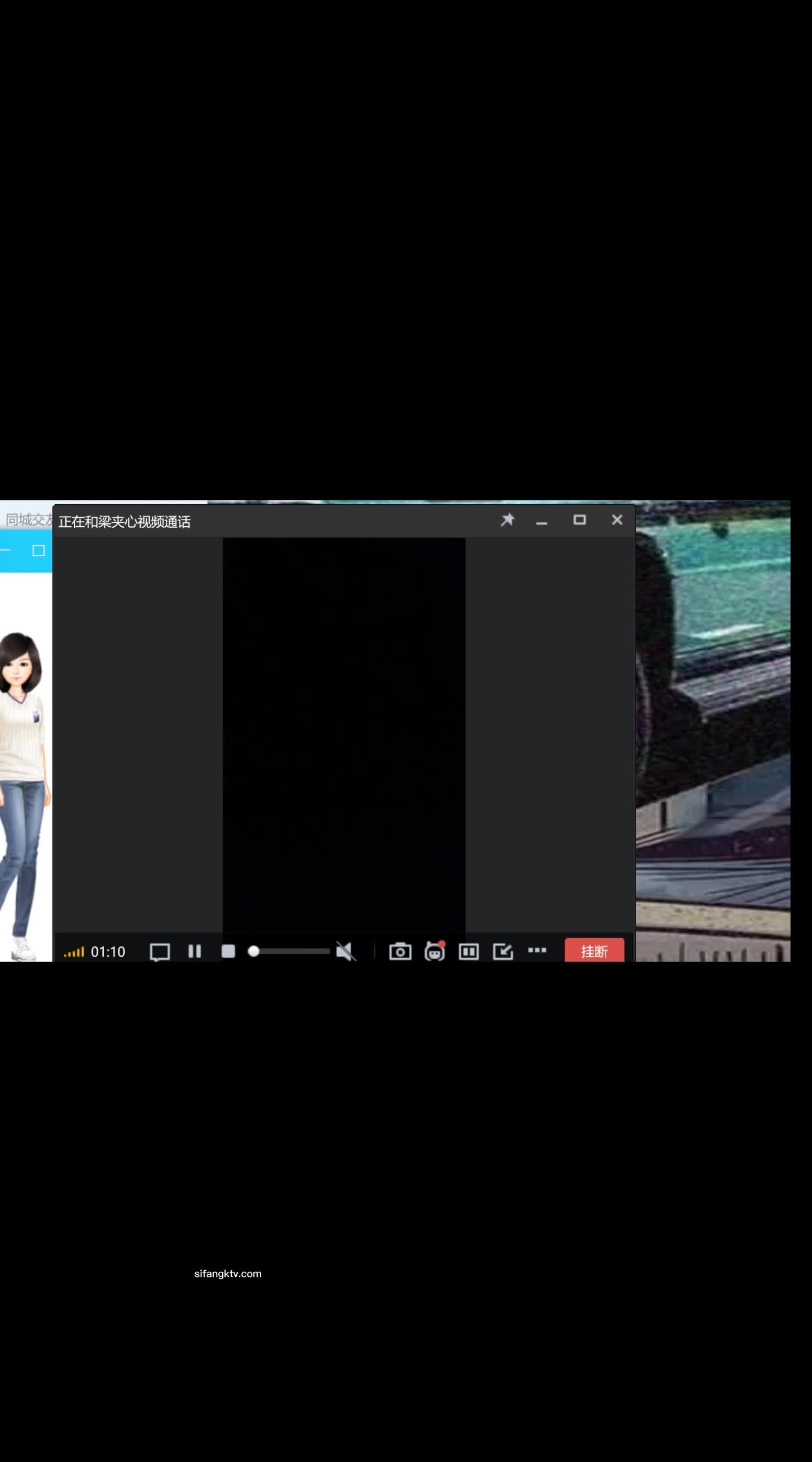The width and height of the screenshot is (812, 1462).
Task: Maximize the video call window
Action: (x=579, y=520)
